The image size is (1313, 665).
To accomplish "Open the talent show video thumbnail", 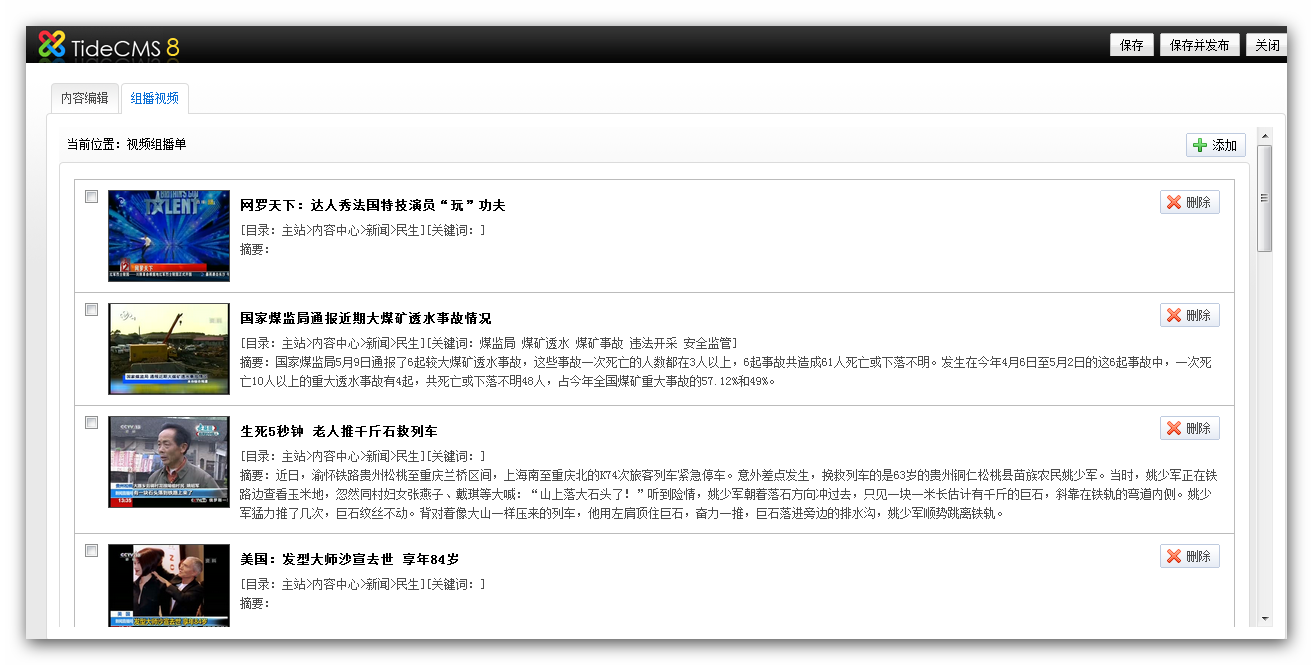I will click(x=168, y=236).
